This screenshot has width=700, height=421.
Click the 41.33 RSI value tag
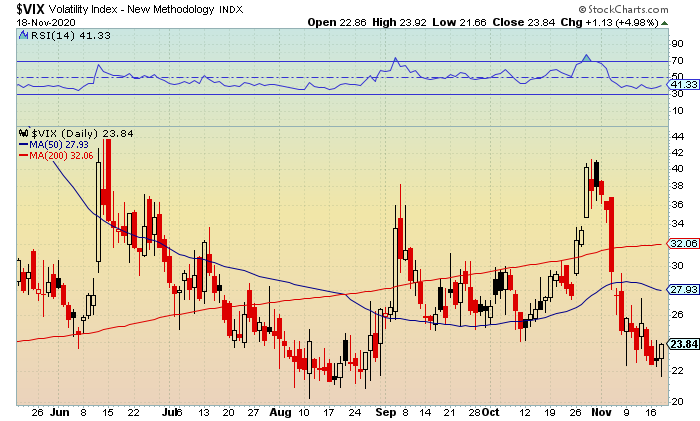683,84
